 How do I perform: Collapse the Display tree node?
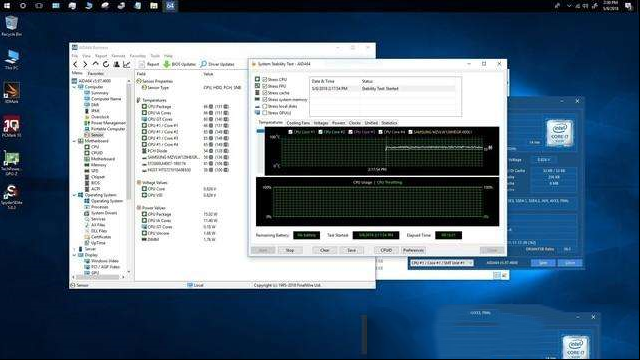click(x=74, y=255)
